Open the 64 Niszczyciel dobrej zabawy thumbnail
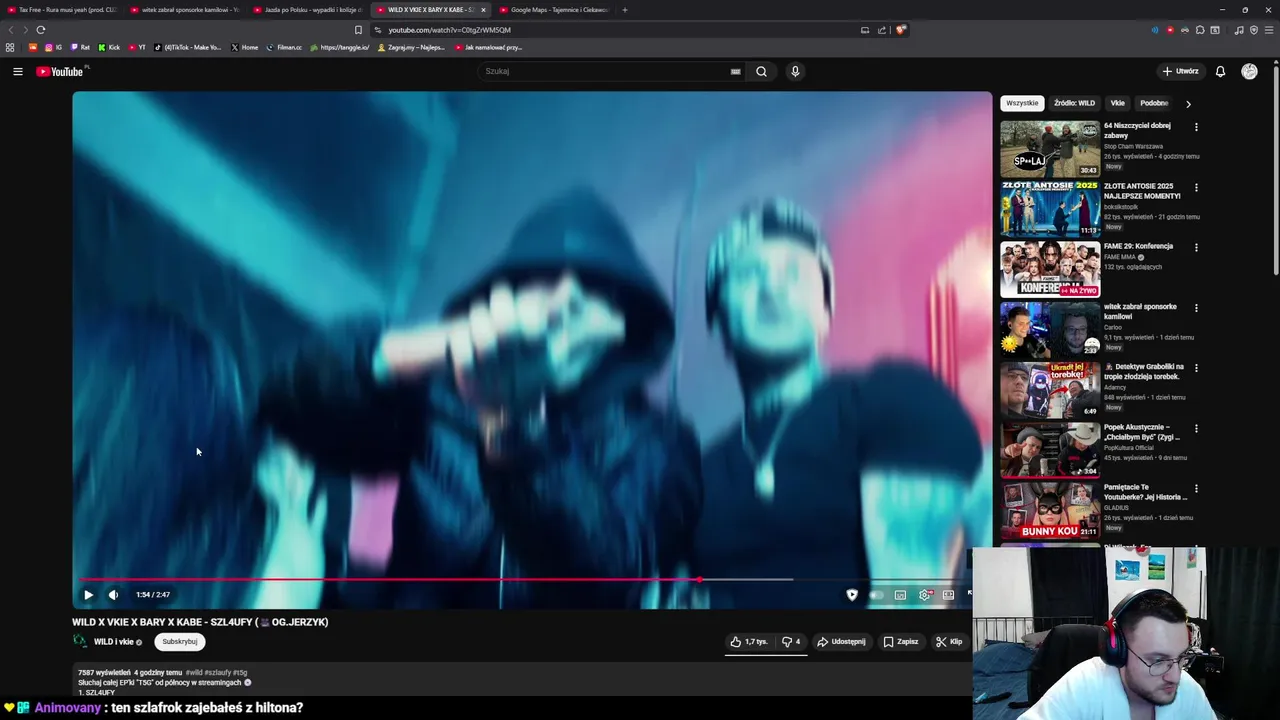This screenshot has height=720, width=1280. click(x=1050, y=148)
